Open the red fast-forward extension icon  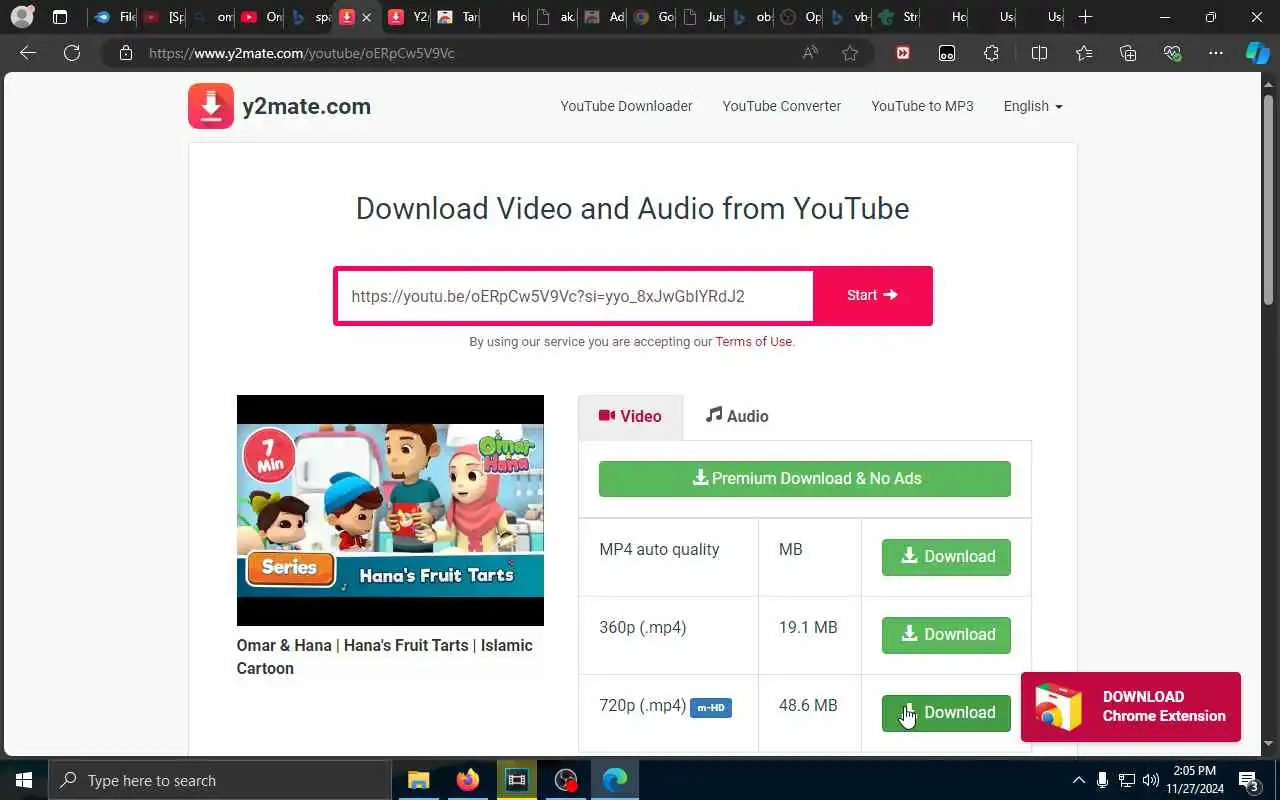(903, 53)
